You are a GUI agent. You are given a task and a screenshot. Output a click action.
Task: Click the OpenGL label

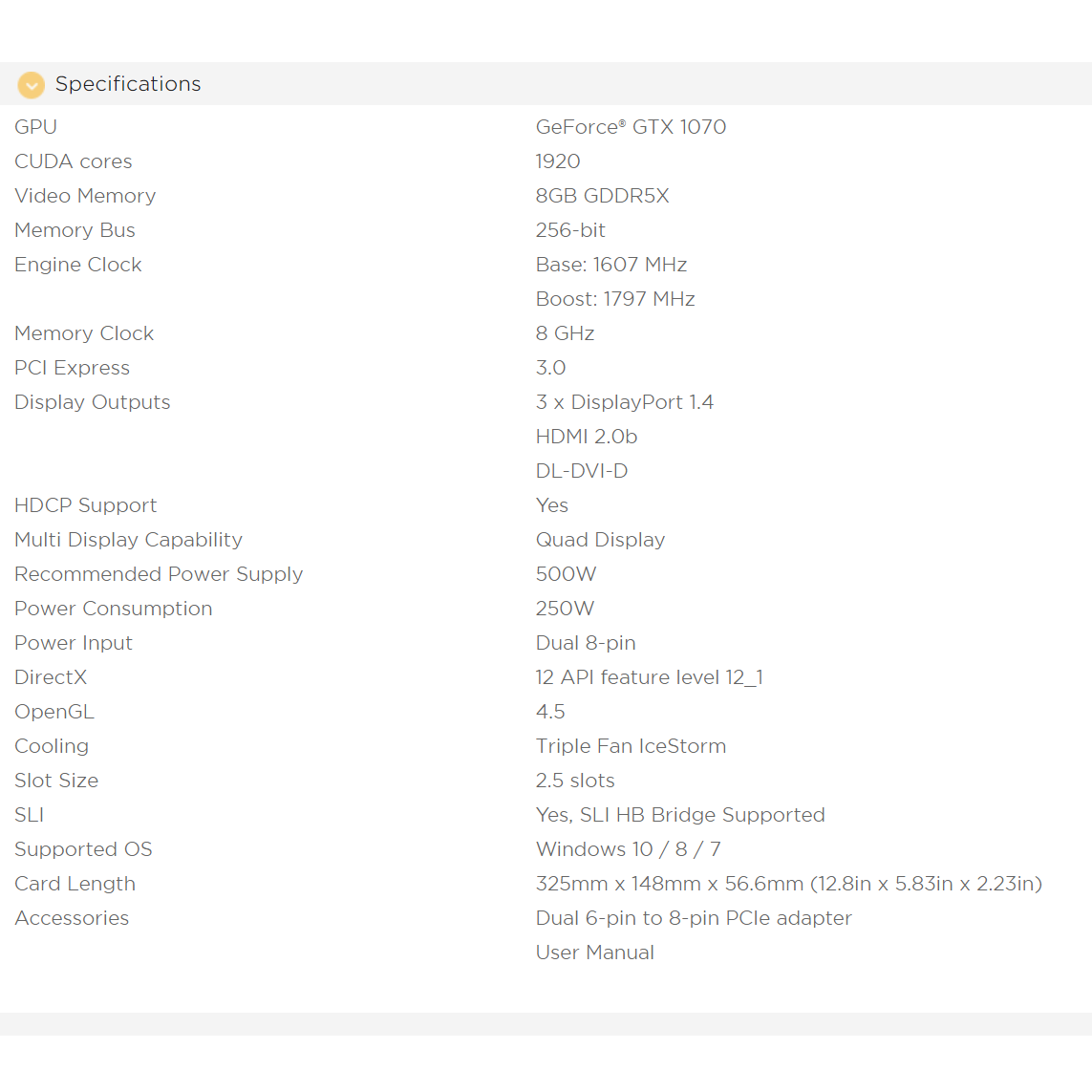pyautogui.click(x=54, y=712)
